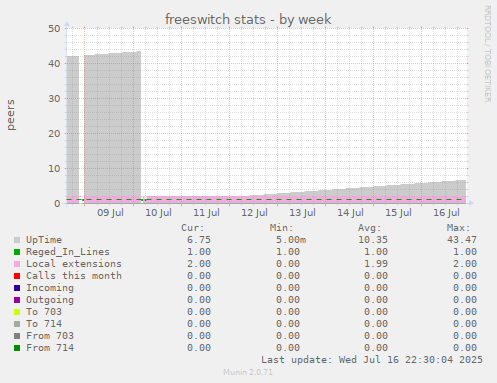Click the y-axis value 50
Image resolution: width=497 pixels, height=383 pixels.
(x=54, y=29)
